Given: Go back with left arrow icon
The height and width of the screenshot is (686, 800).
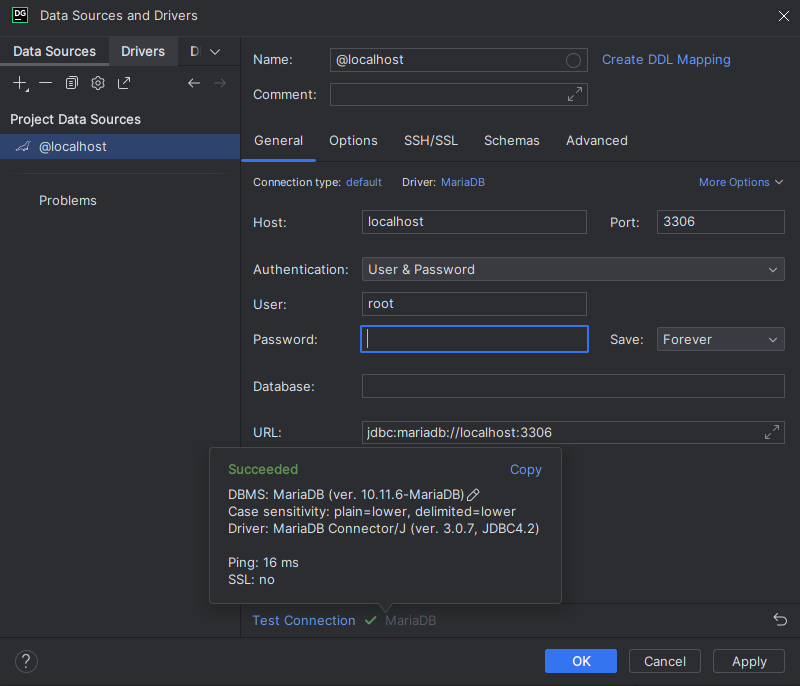Looking at the screenshot, I should click(194, 83).
